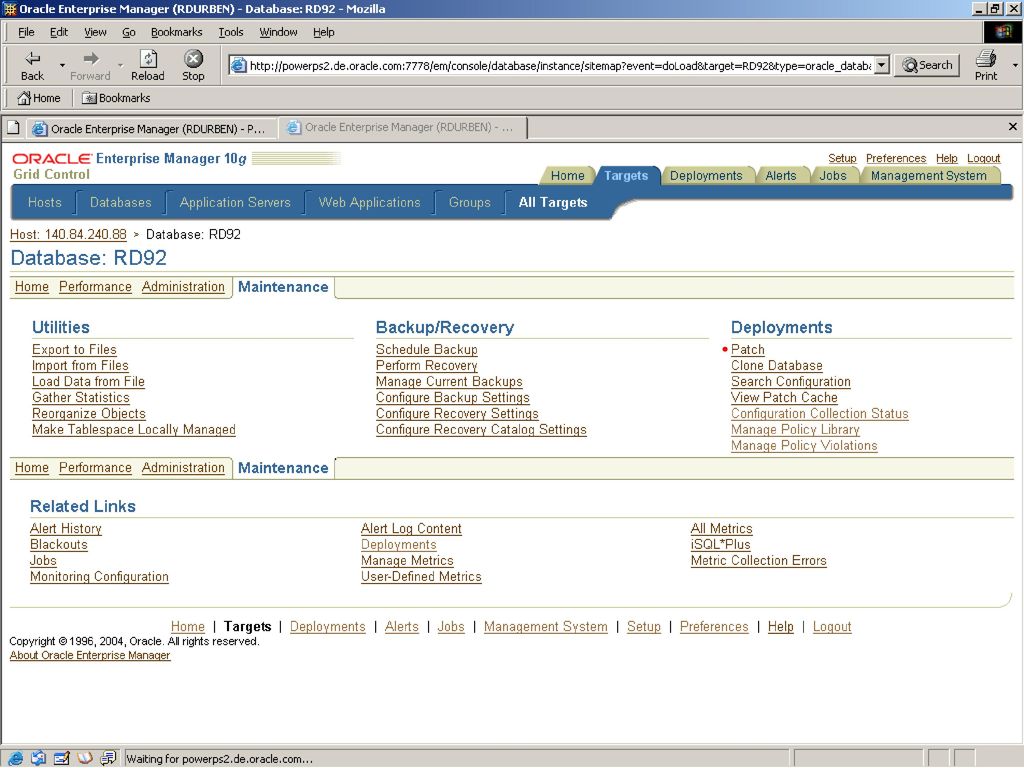
Task: Click the About Oracle Enterprise Manager link
Action: point(90,655)
